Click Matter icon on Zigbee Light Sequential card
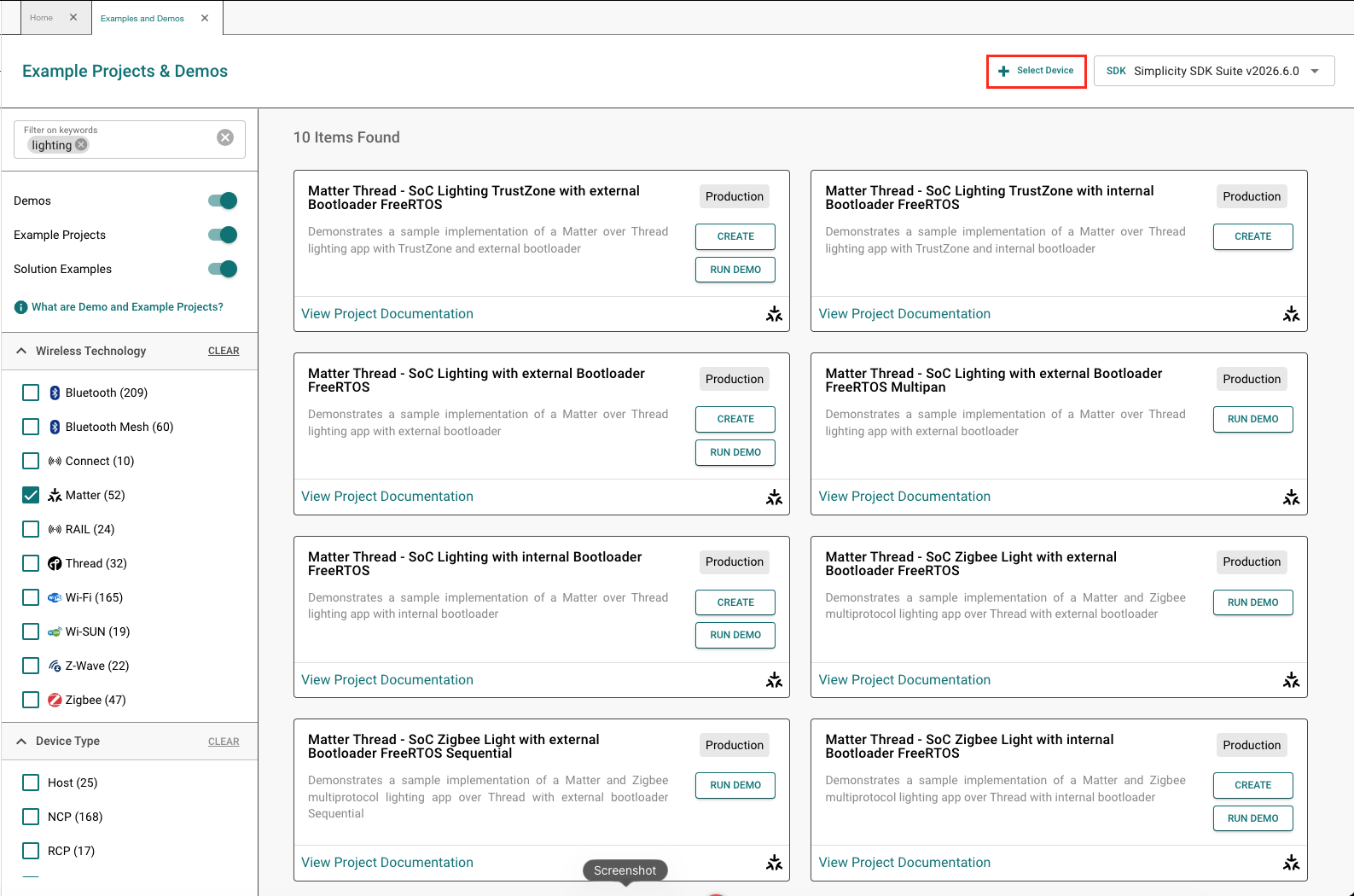The width and height of the screenshot is (1354, 896). (774, 863)
